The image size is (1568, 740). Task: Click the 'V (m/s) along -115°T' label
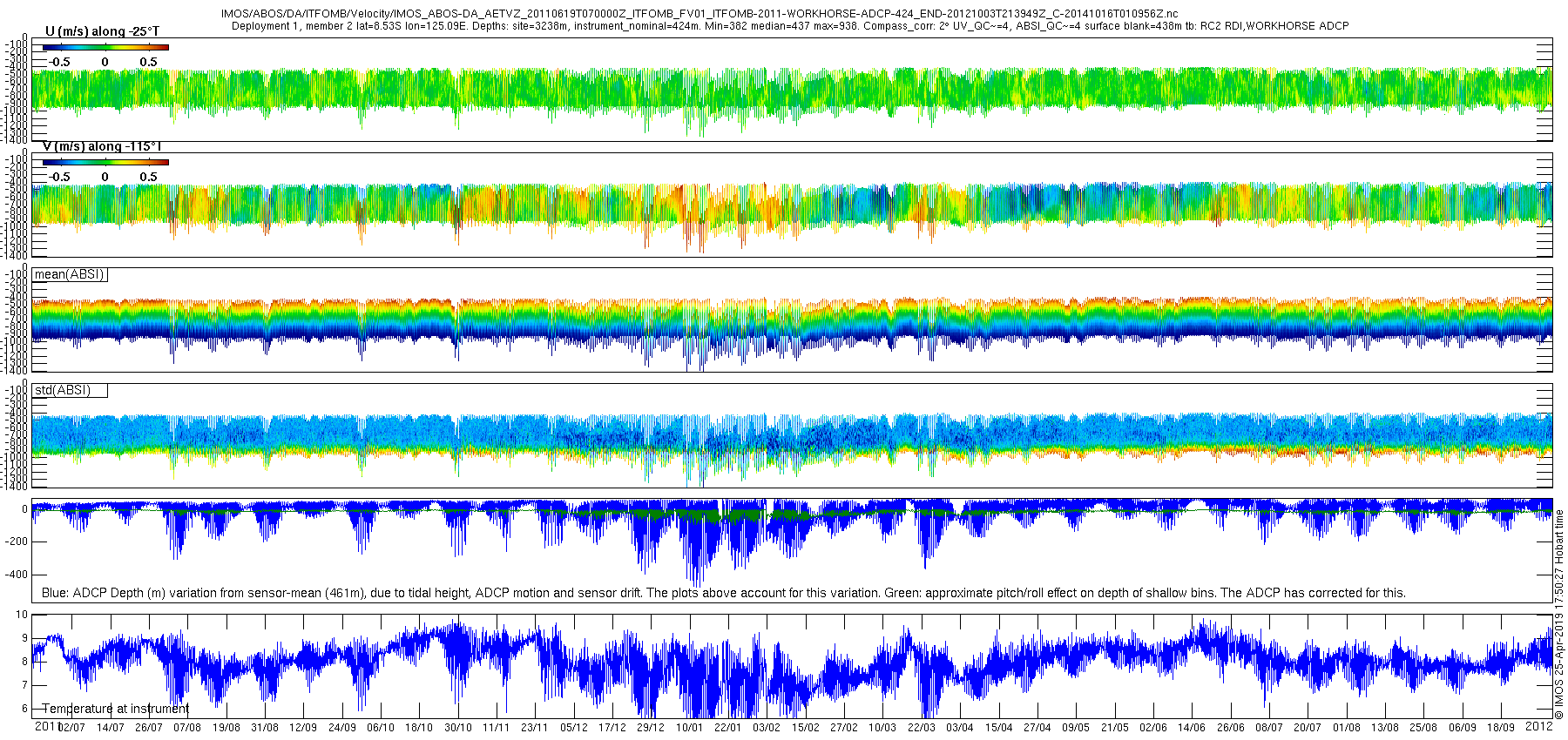point(102,146)
